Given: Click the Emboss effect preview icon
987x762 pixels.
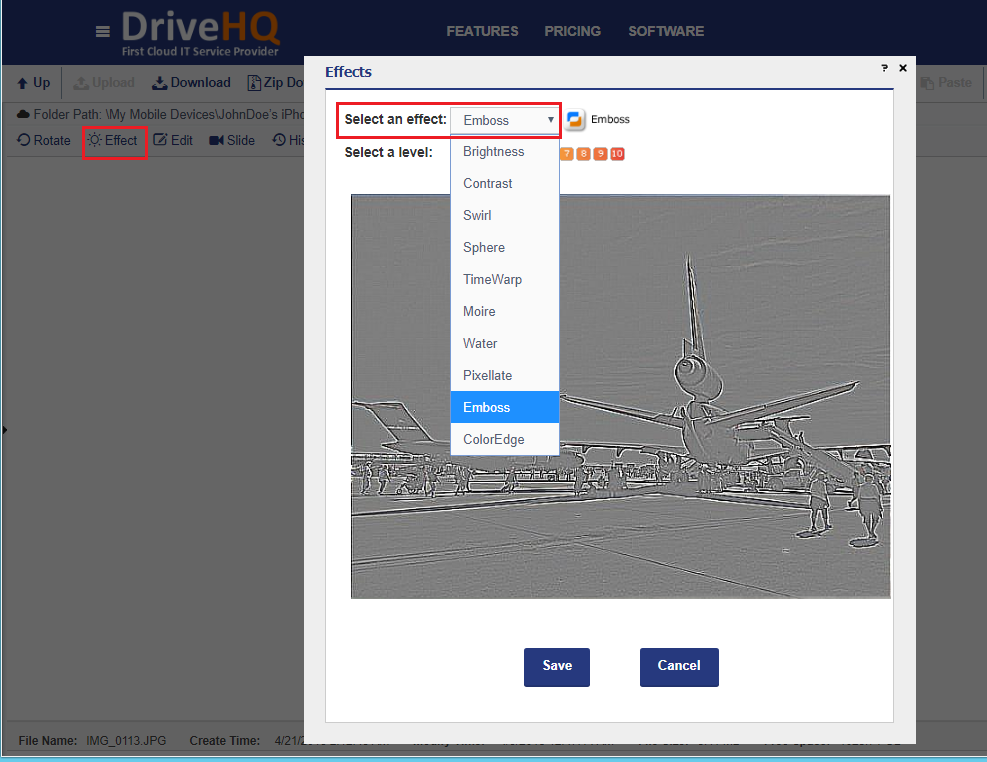Looking at the screenshot, I should [x=575, y=120].
